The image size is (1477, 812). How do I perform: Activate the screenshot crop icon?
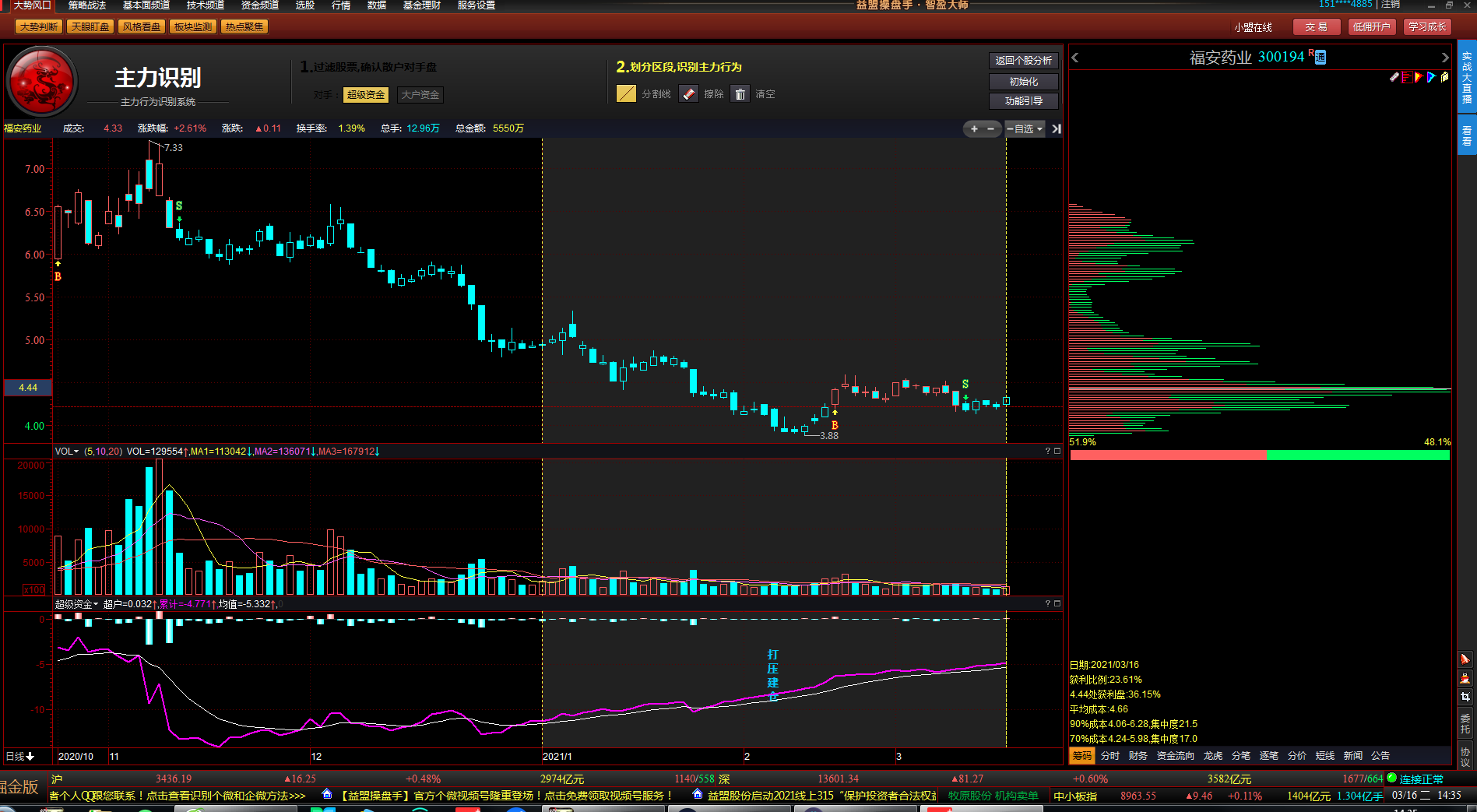(1465, 697)
